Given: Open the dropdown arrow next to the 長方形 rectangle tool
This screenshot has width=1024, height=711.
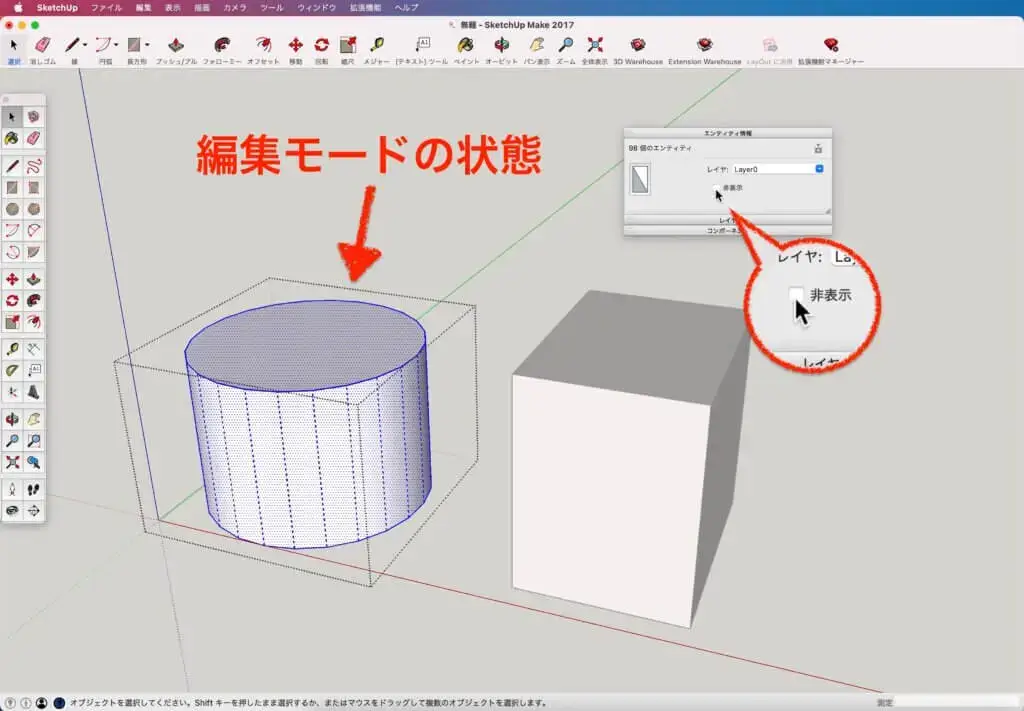Looking at the screenshot, I should point(148,45).
